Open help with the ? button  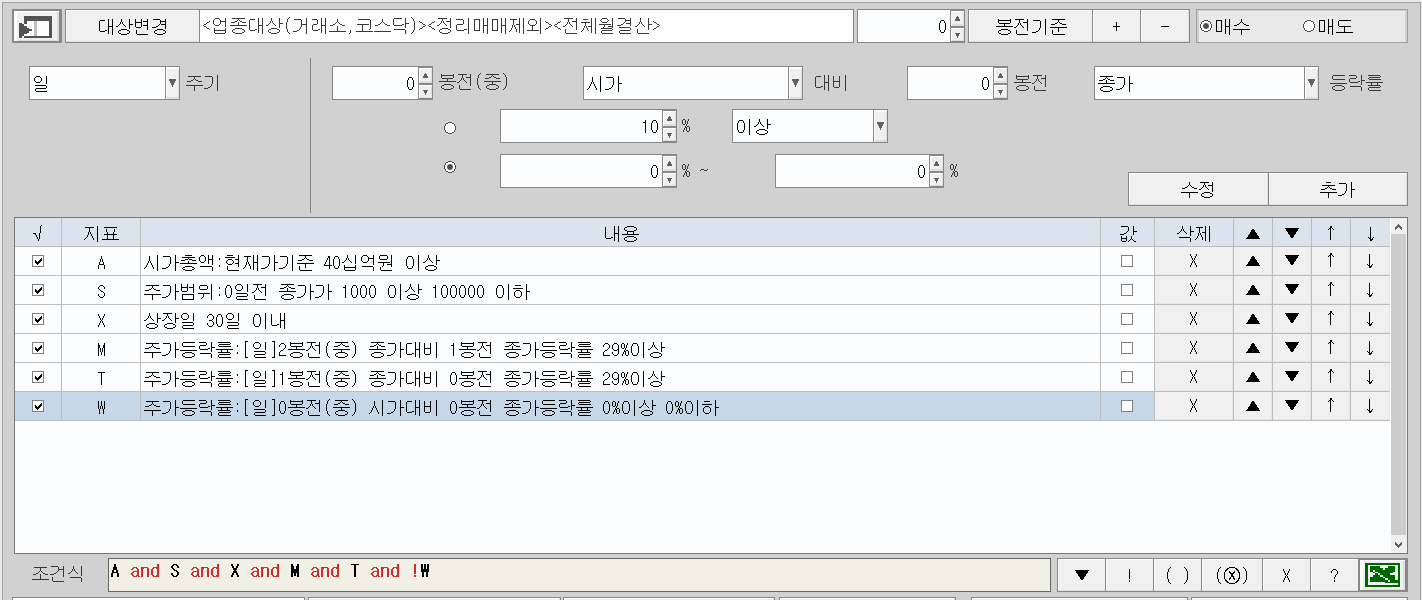(1334, 575)
